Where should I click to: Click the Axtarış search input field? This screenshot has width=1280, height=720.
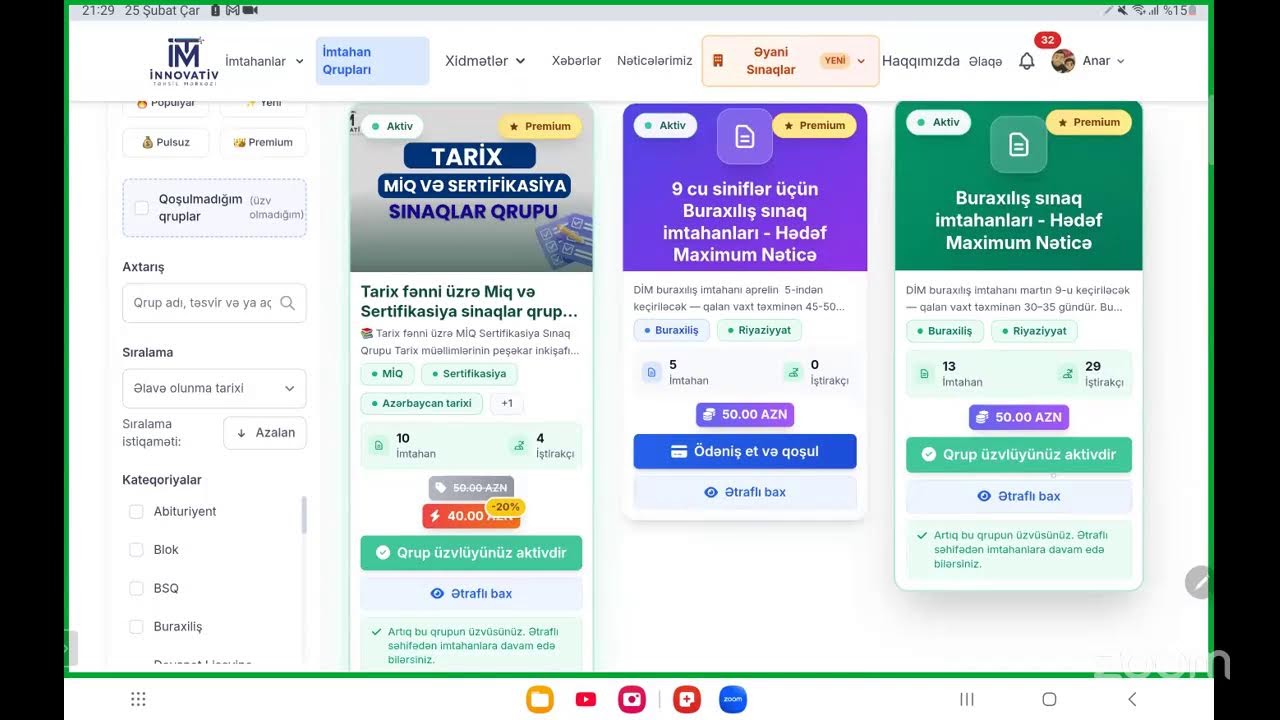coord(214,303)
